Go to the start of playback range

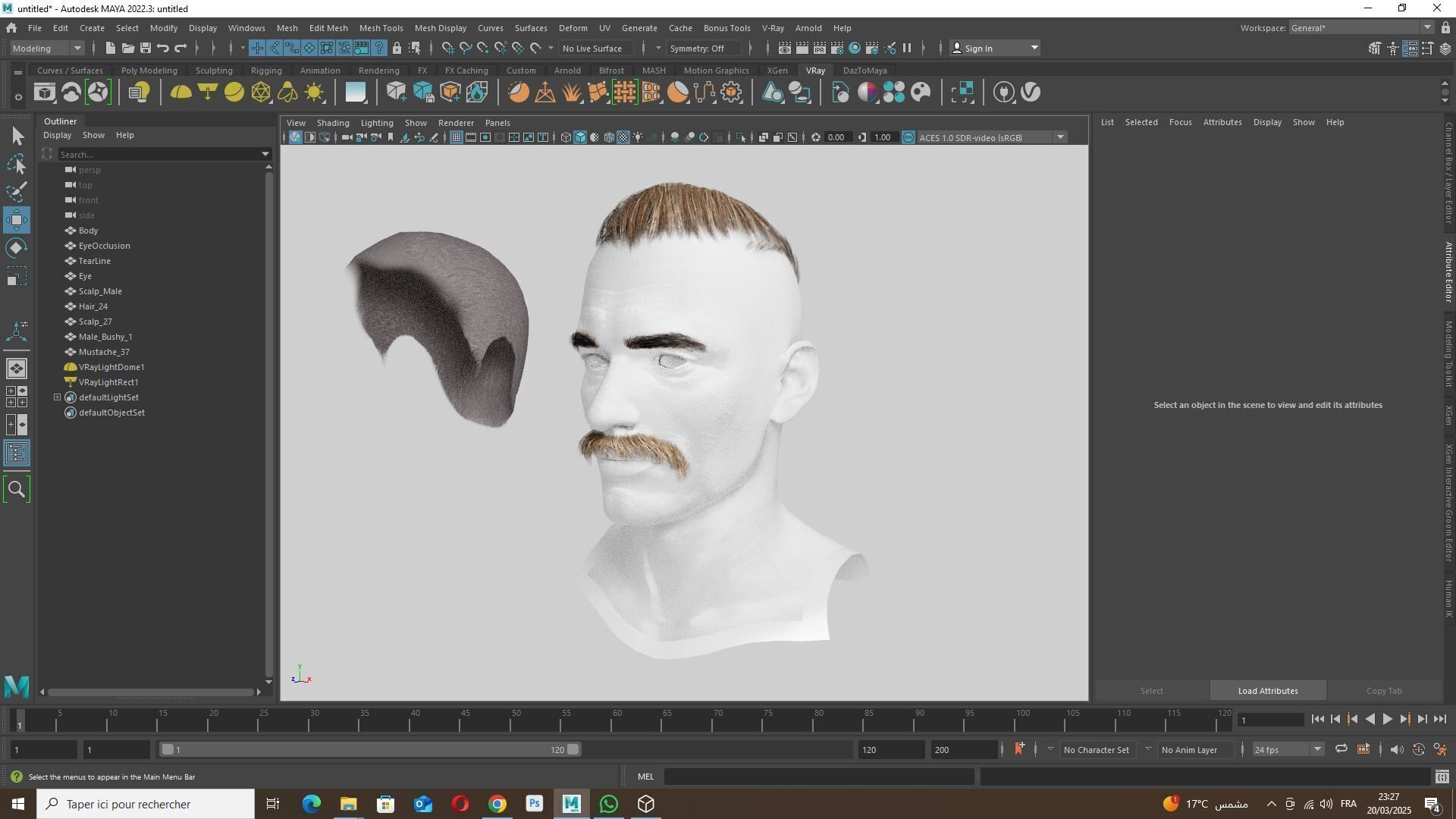click(x=1317, y=720)
